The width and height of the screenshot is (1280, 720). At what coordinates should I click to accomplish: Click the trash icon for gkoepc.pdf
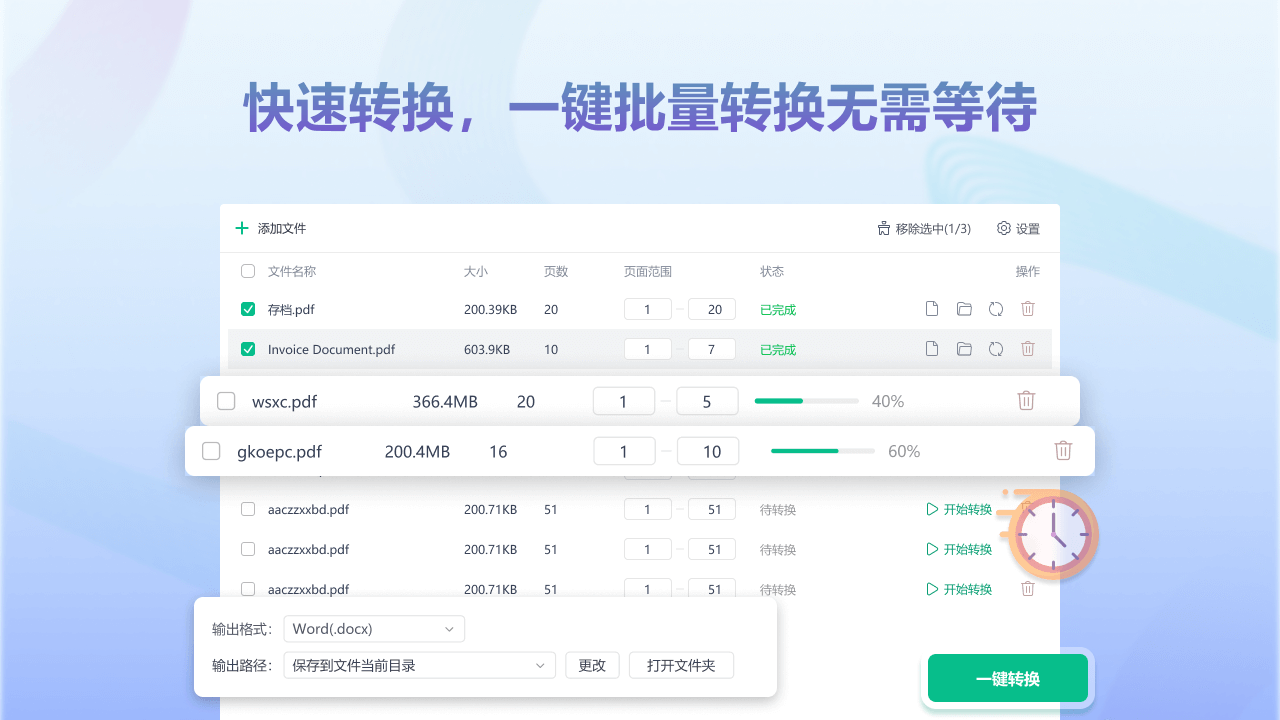tap(1063, 450)
